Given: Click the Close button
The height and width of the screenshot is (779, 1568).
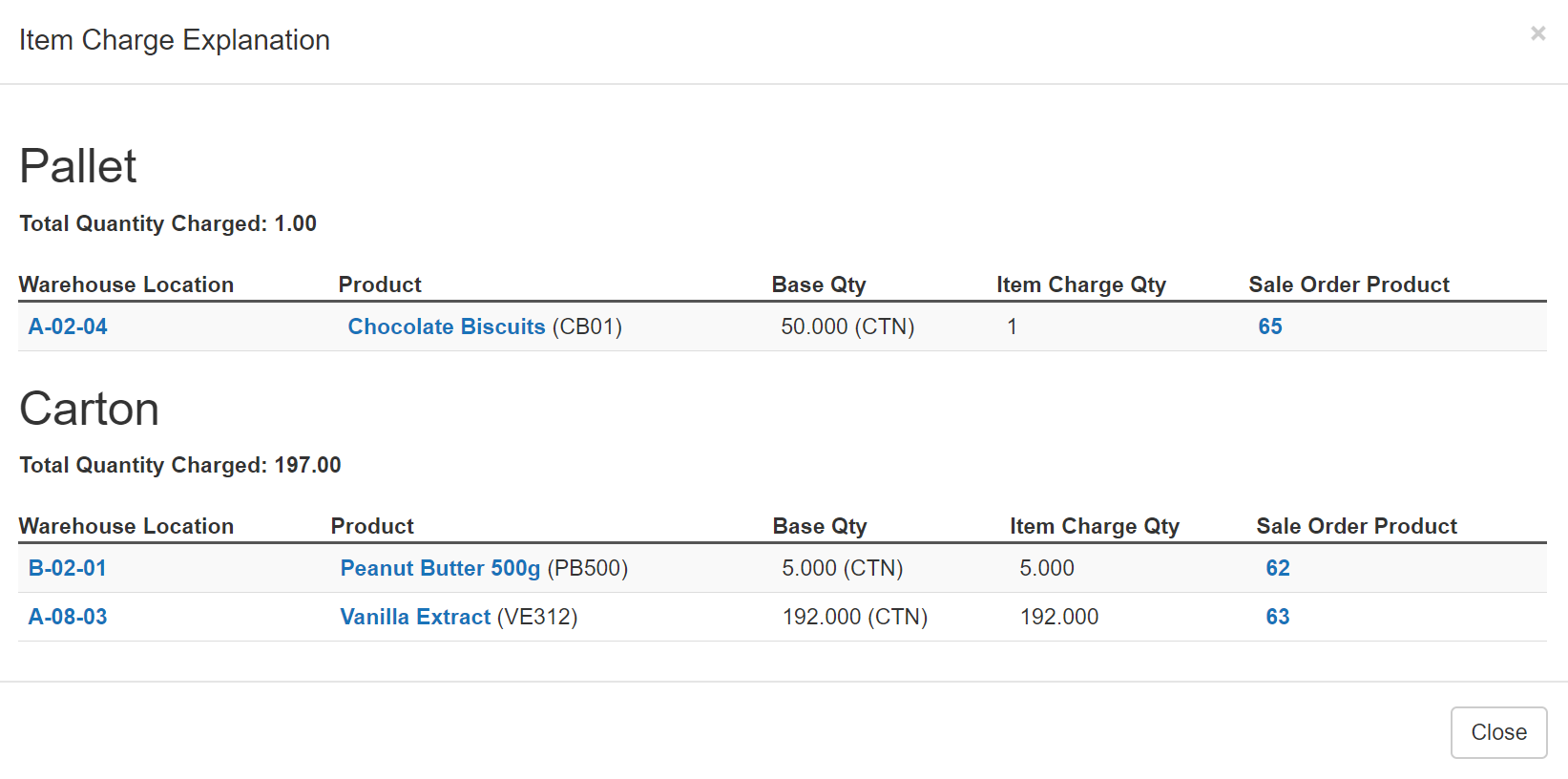Looking at the screenshot, I should pyautogui.click(x=1498, y=732).
